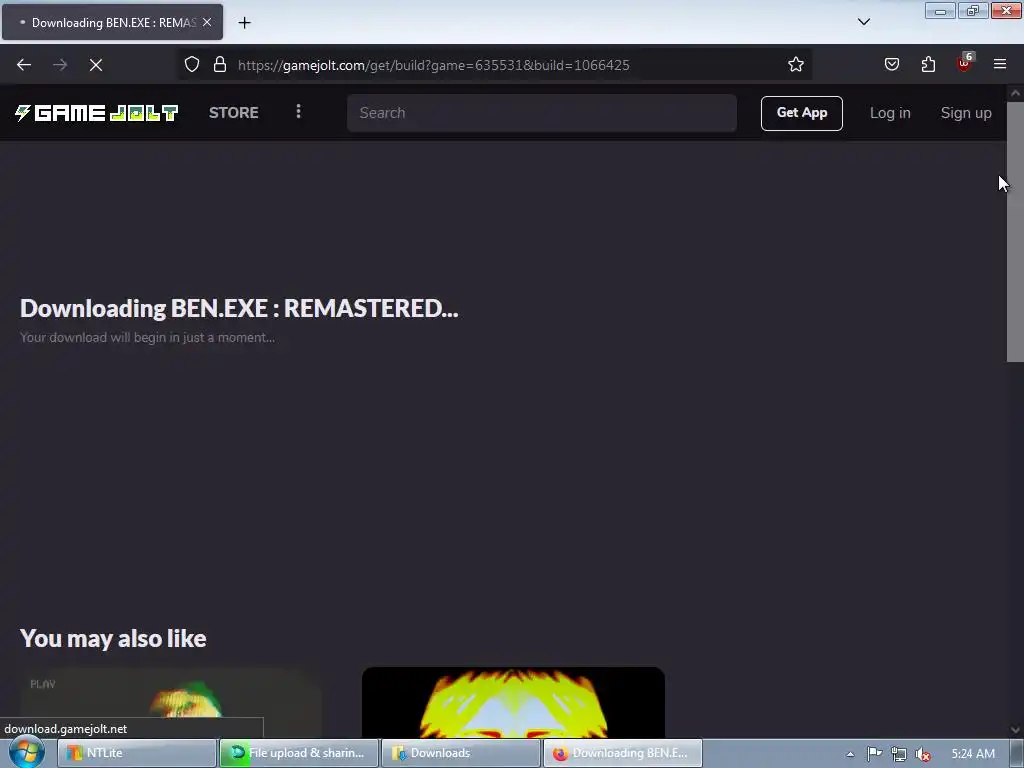Click the padlock site information icon
Viewport: 1024px width, 768px height.
[220, 65]
